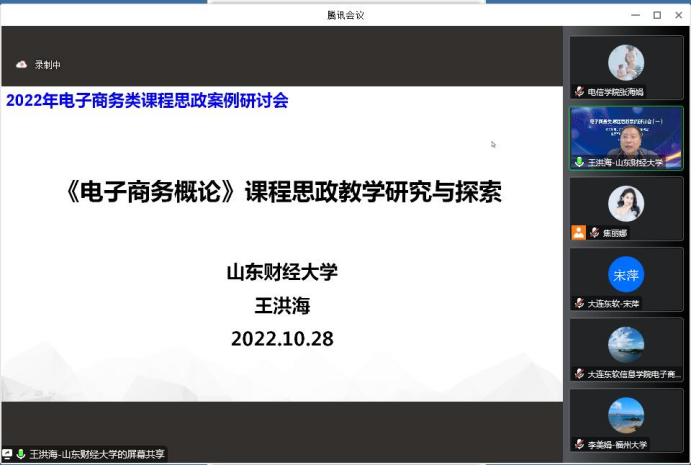
Task: Select 焦丽娜 participant avatar
Action: tap(626, 204)
